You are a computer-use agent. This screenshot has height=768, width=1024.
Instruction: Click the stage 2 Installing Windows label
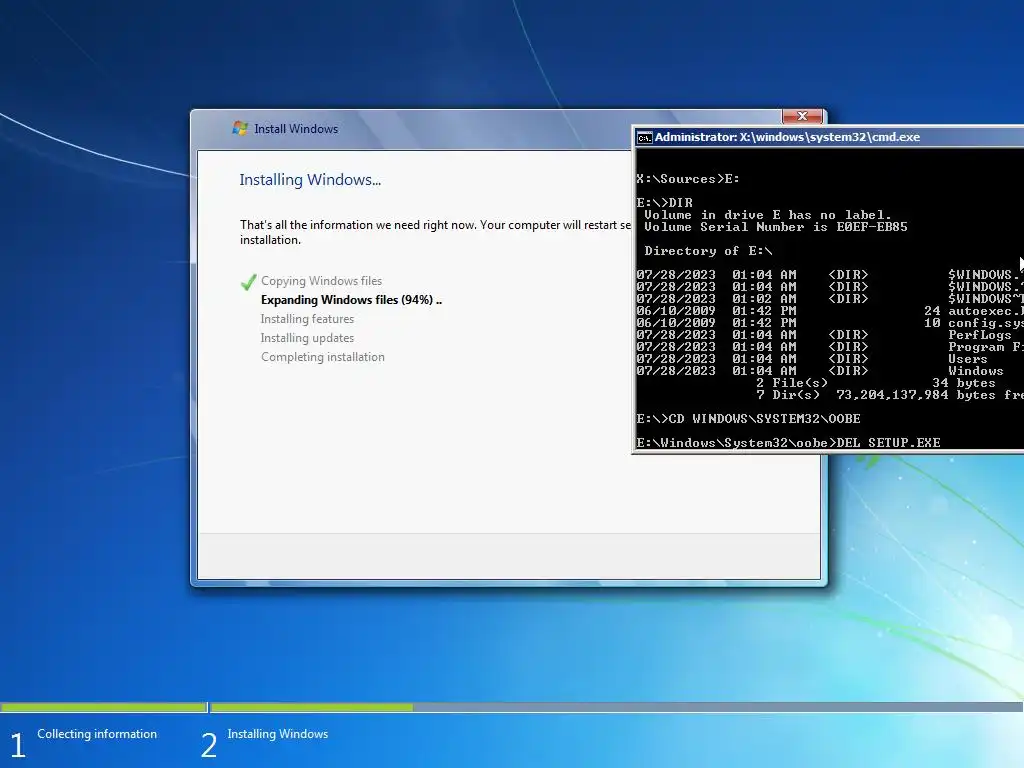pos(278,734)
